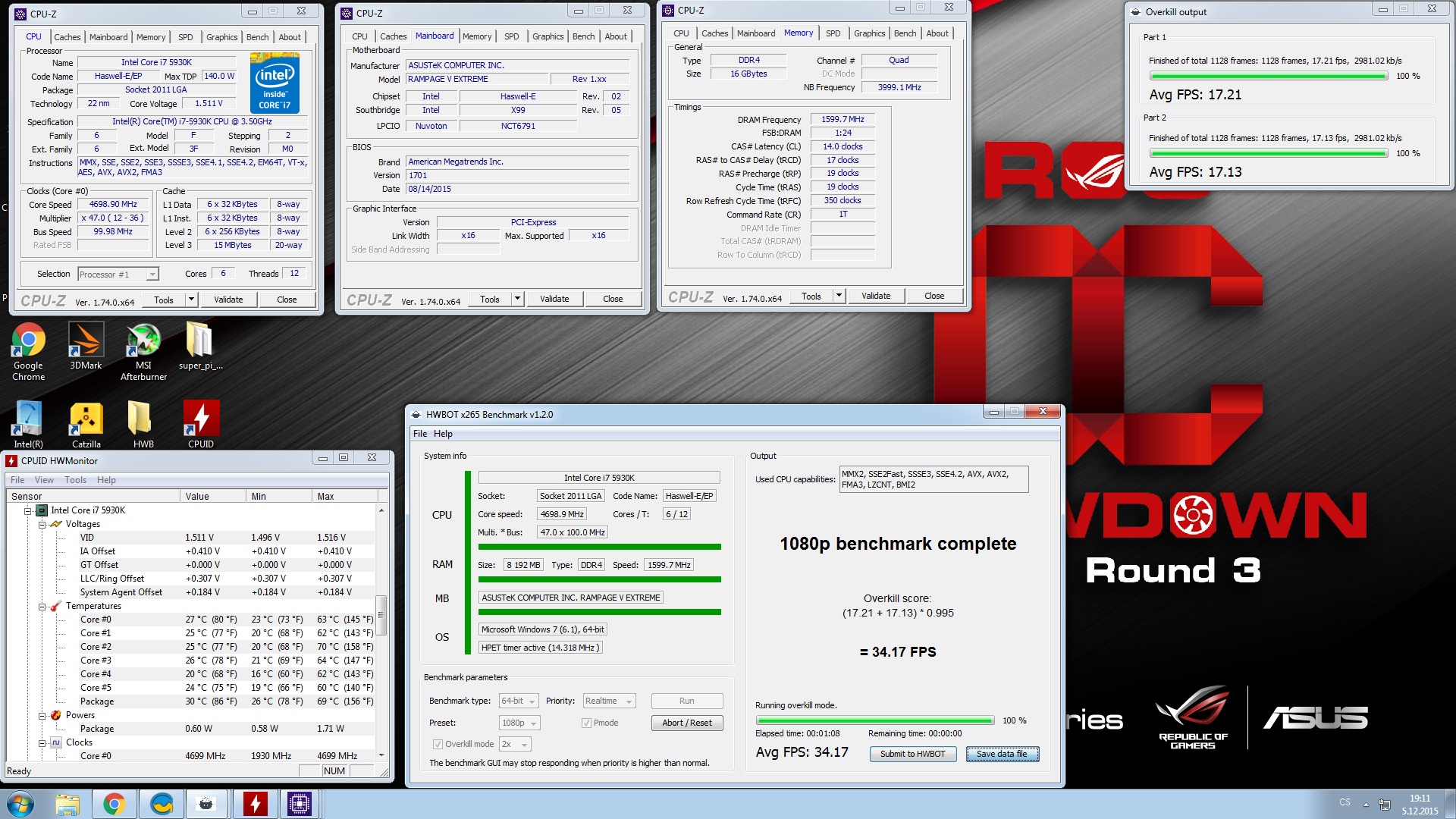Open the Tools menu in HWMonitor
The image size is (1456, 819).
pyautogui.click(x=75, y=480)
